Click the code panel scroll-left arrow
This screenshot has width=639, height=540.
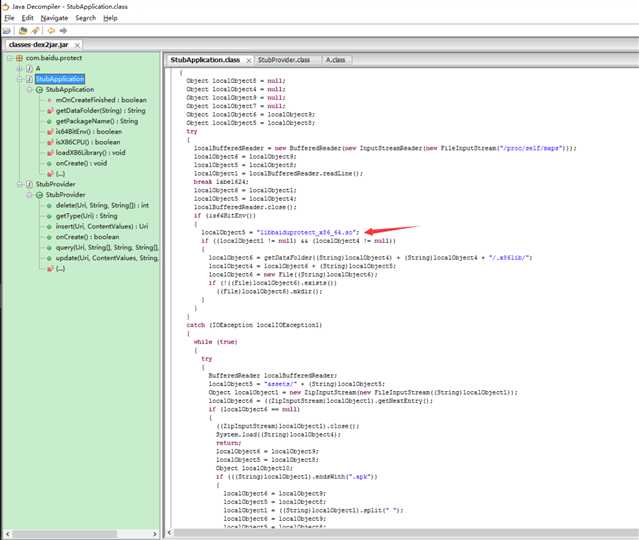pyautogui.click(x=170, y=533)
